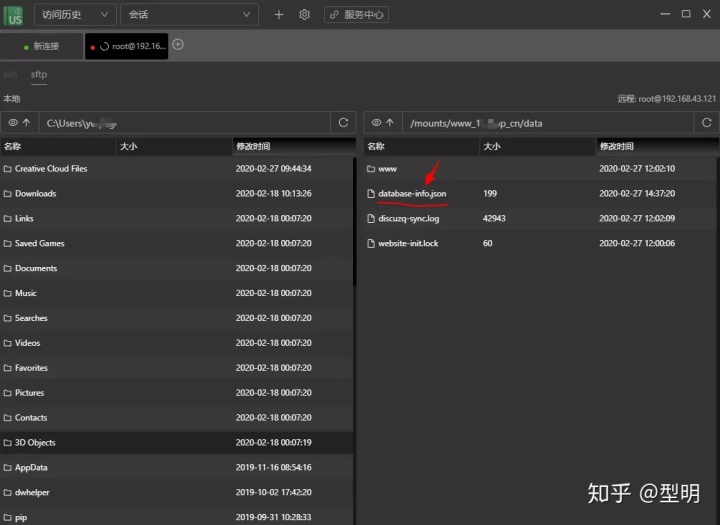Select the root@192.16... session tab
This screenshot has height=525, width=720.
click(126, 46)
